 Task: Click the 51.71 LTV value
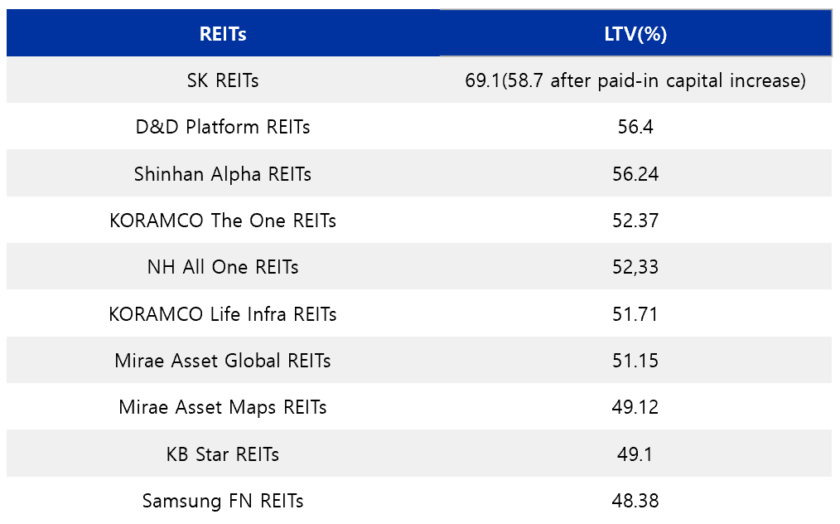pos(635,314)
